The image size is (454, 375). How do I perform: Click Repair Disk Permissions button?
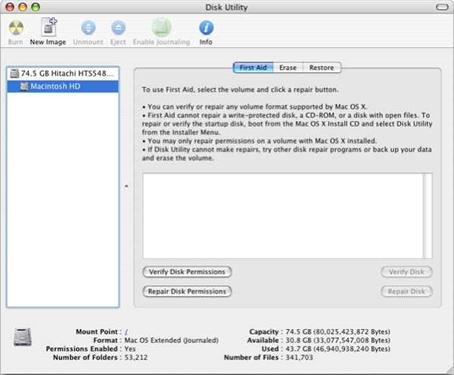click(x=187, y=291)
